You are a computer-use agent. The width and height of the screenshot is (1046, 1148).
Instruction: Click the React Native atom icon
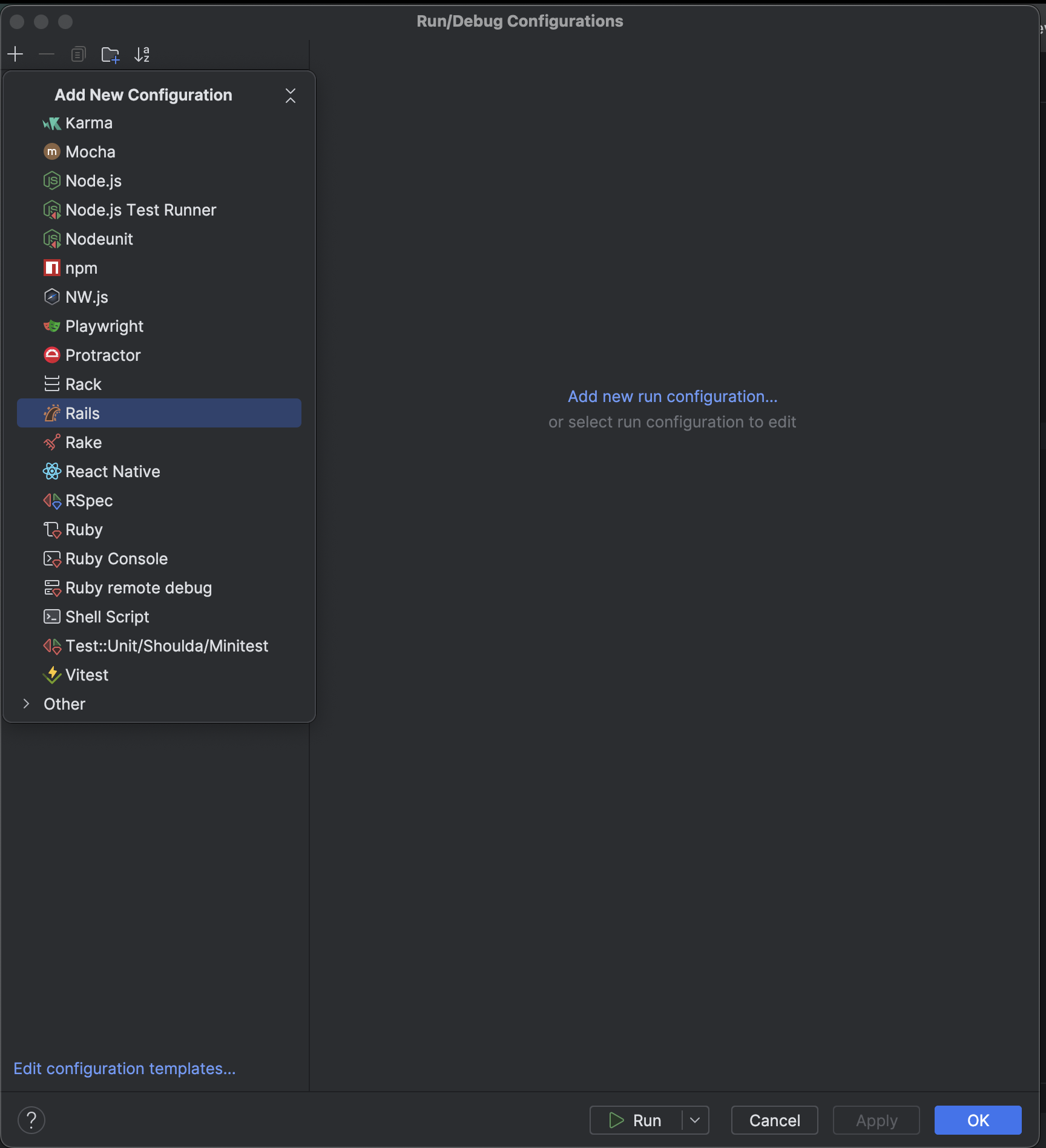[x=52, y=472]
